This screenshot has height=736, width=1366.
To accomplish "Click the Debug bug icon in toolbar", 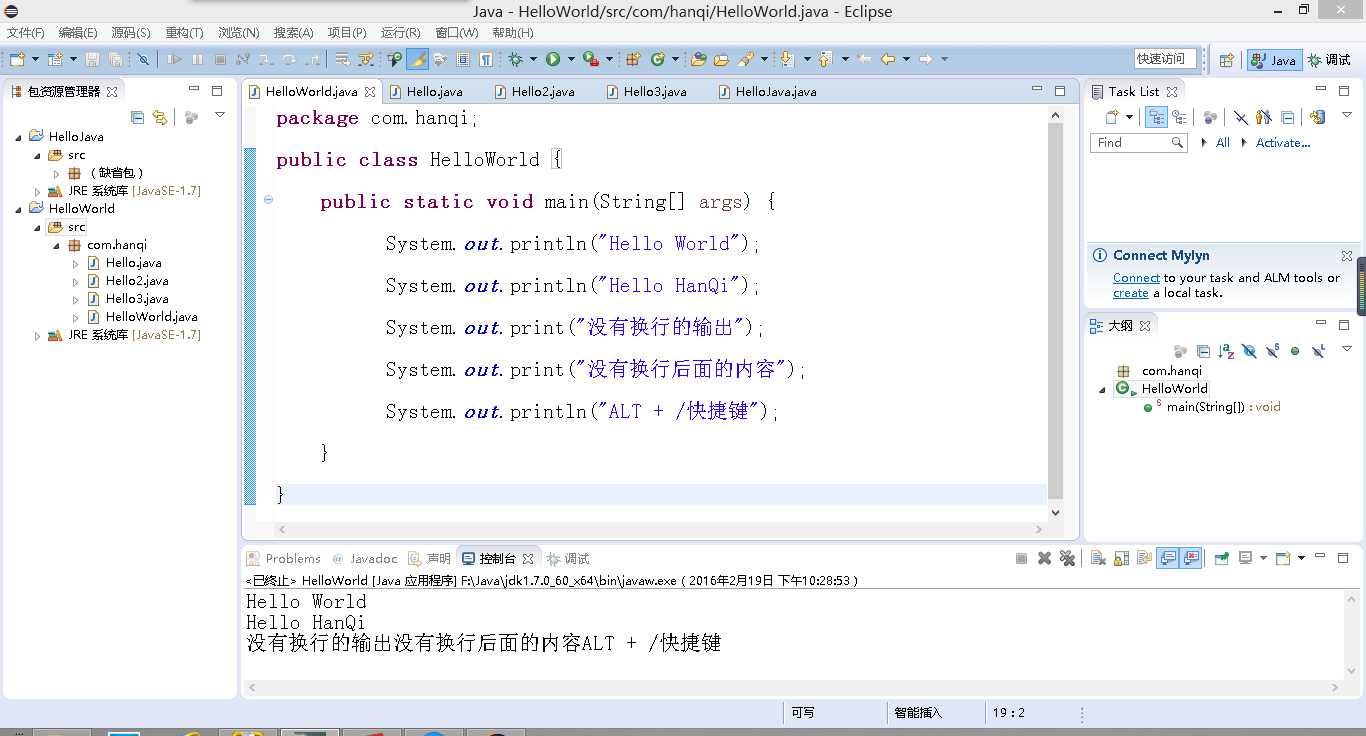I will 514,59.
